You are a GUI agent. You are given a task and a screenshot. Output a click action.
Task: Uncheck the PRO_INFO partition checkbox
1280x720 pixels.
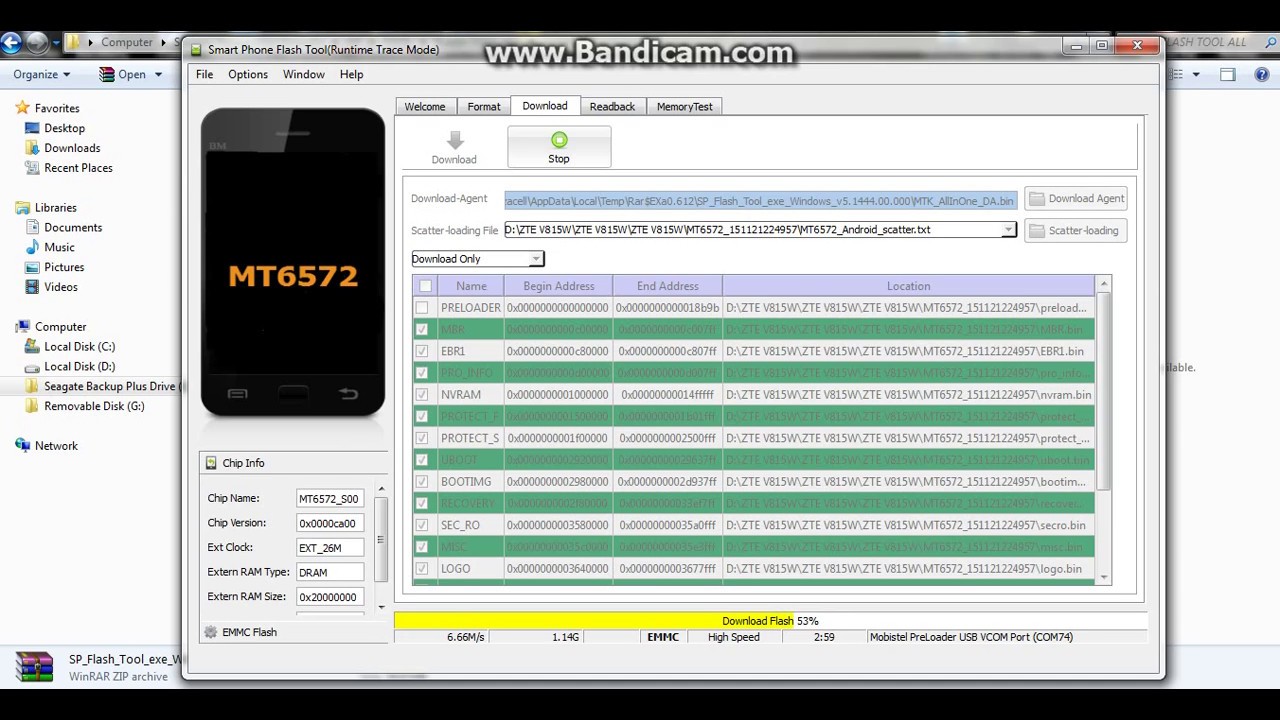[x=422, y=373]
